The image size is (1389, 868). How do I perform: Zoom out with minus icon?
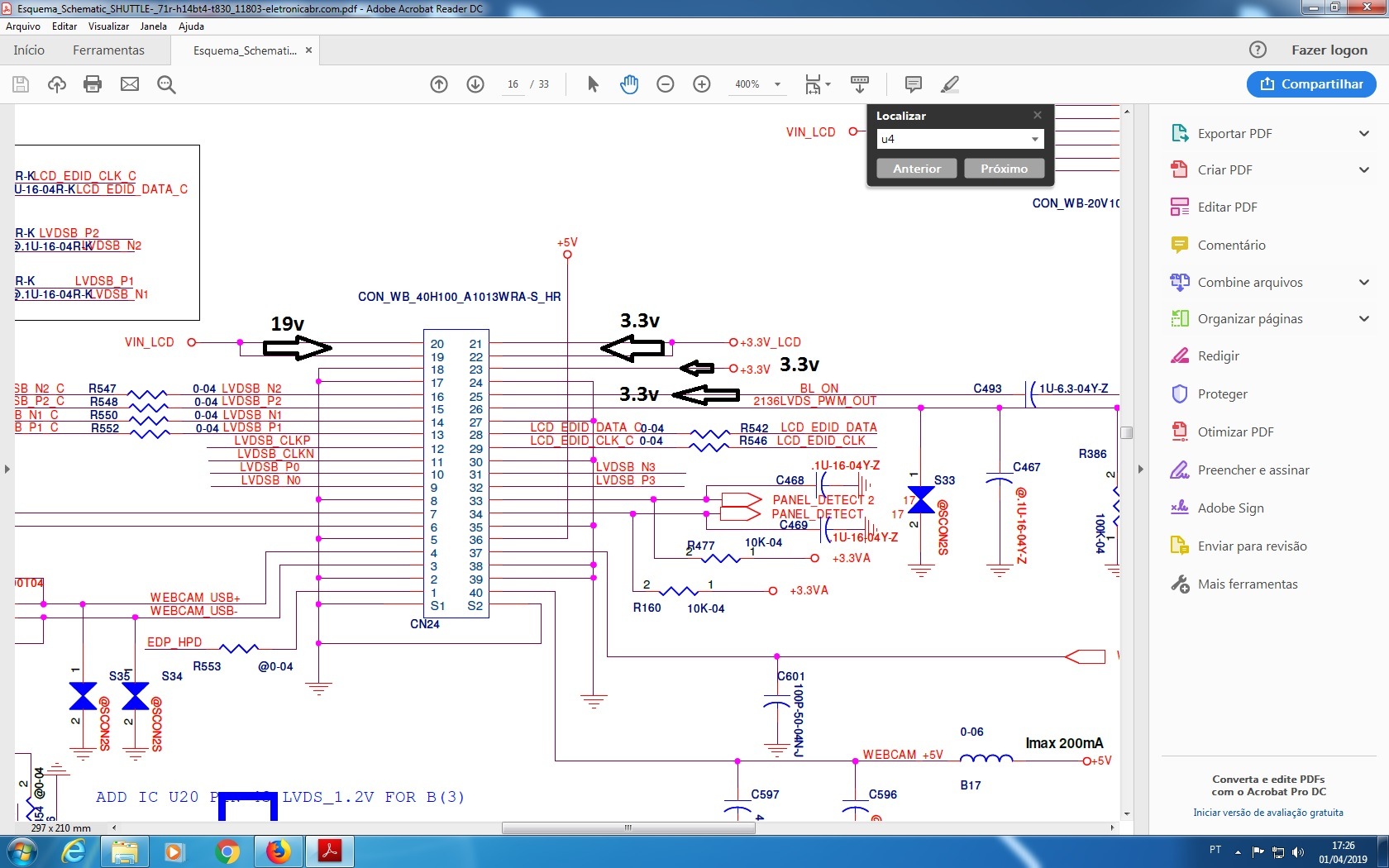666,84
